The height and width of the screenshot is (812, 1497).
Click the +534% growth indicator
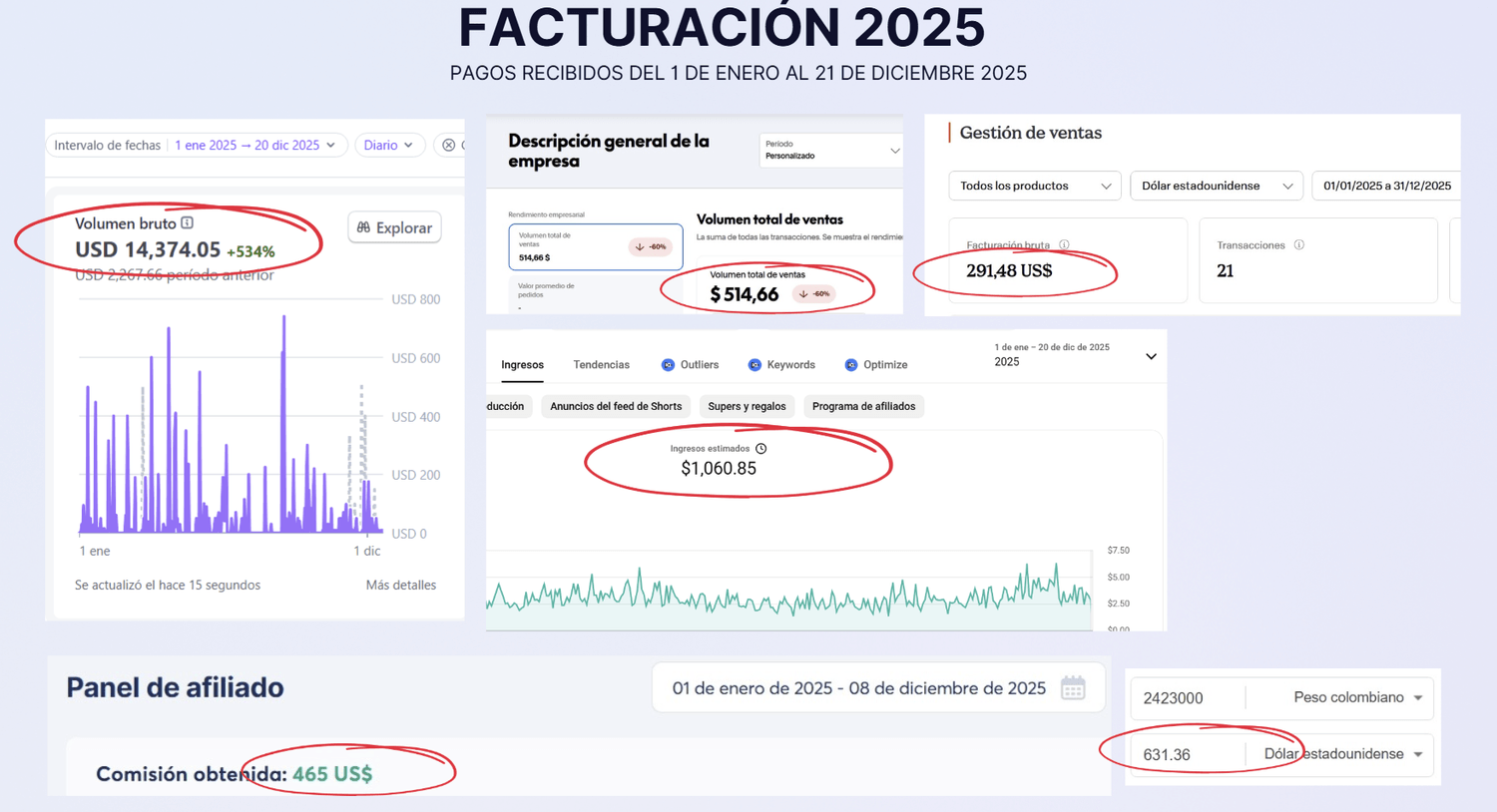tap(250, 251)
